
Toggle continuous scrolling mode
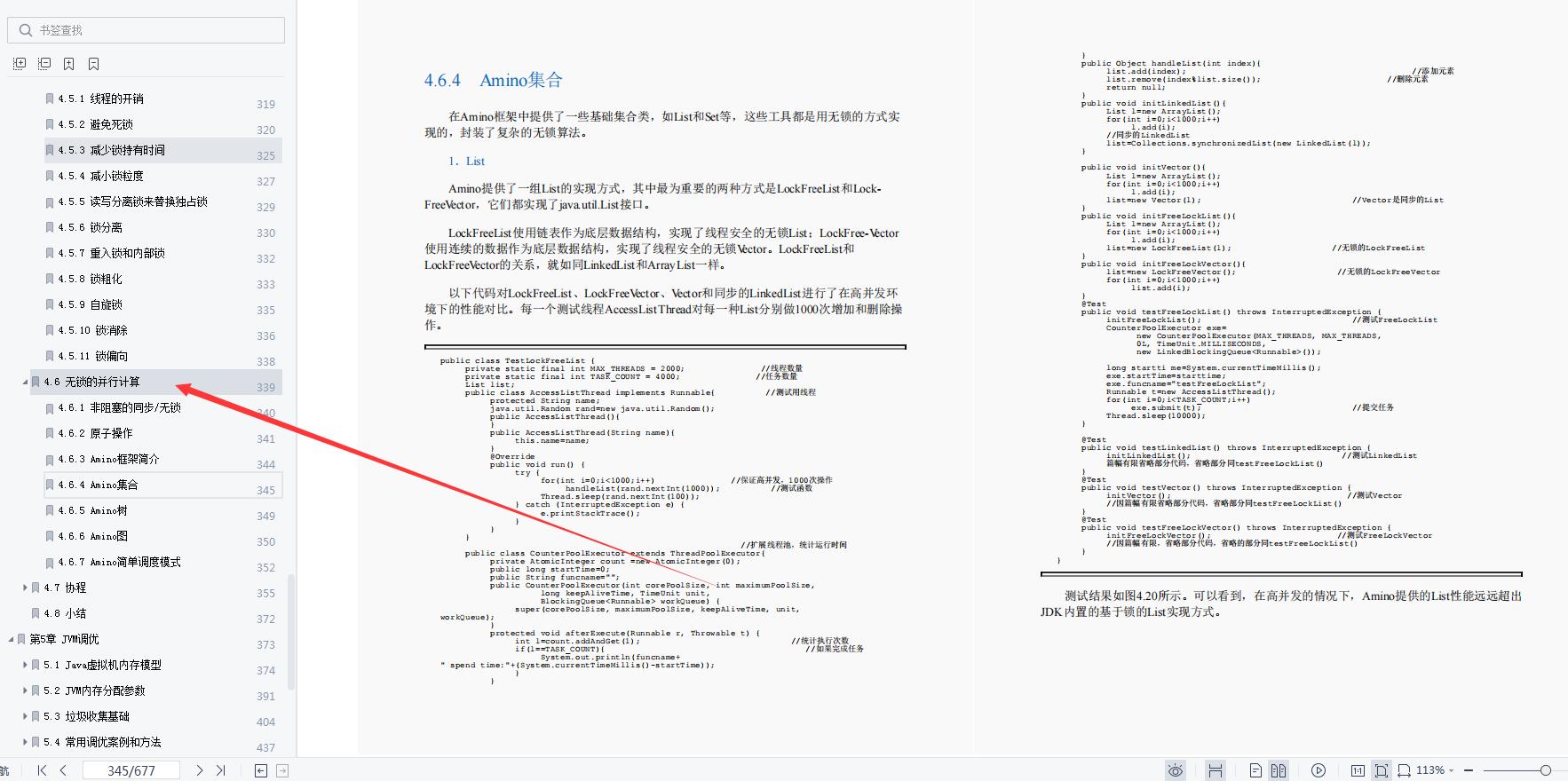point(1216,770)
